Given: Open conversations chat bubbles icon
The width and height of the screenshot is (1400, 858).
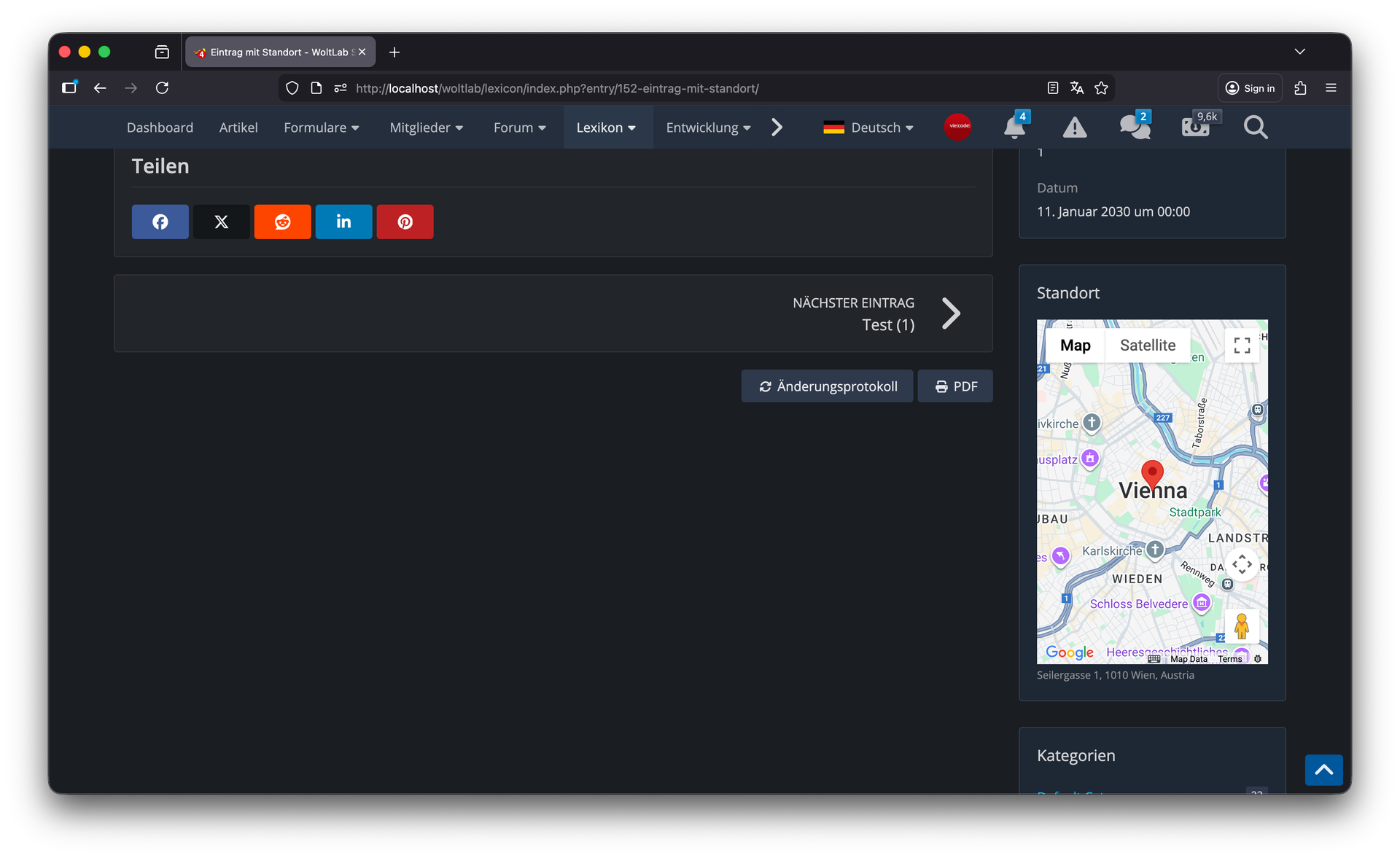Looking at the screenshot, I should pyautogui.click(x=1135, y=128).
